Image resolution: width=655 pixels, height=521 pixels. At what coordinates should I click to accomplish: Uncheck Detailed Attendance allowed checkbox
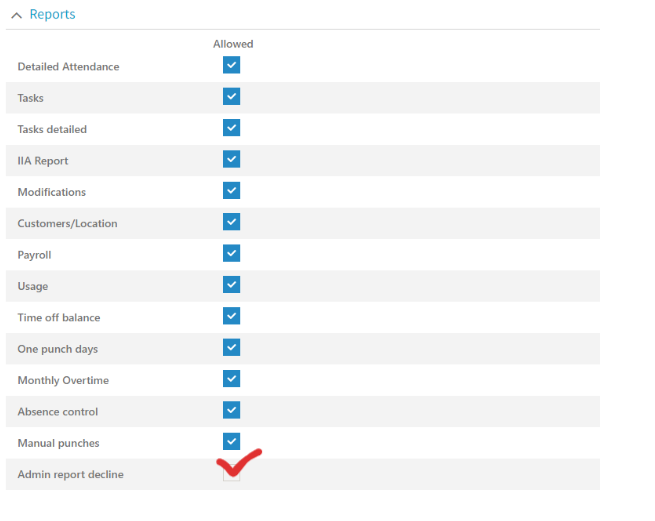[232, 65]
